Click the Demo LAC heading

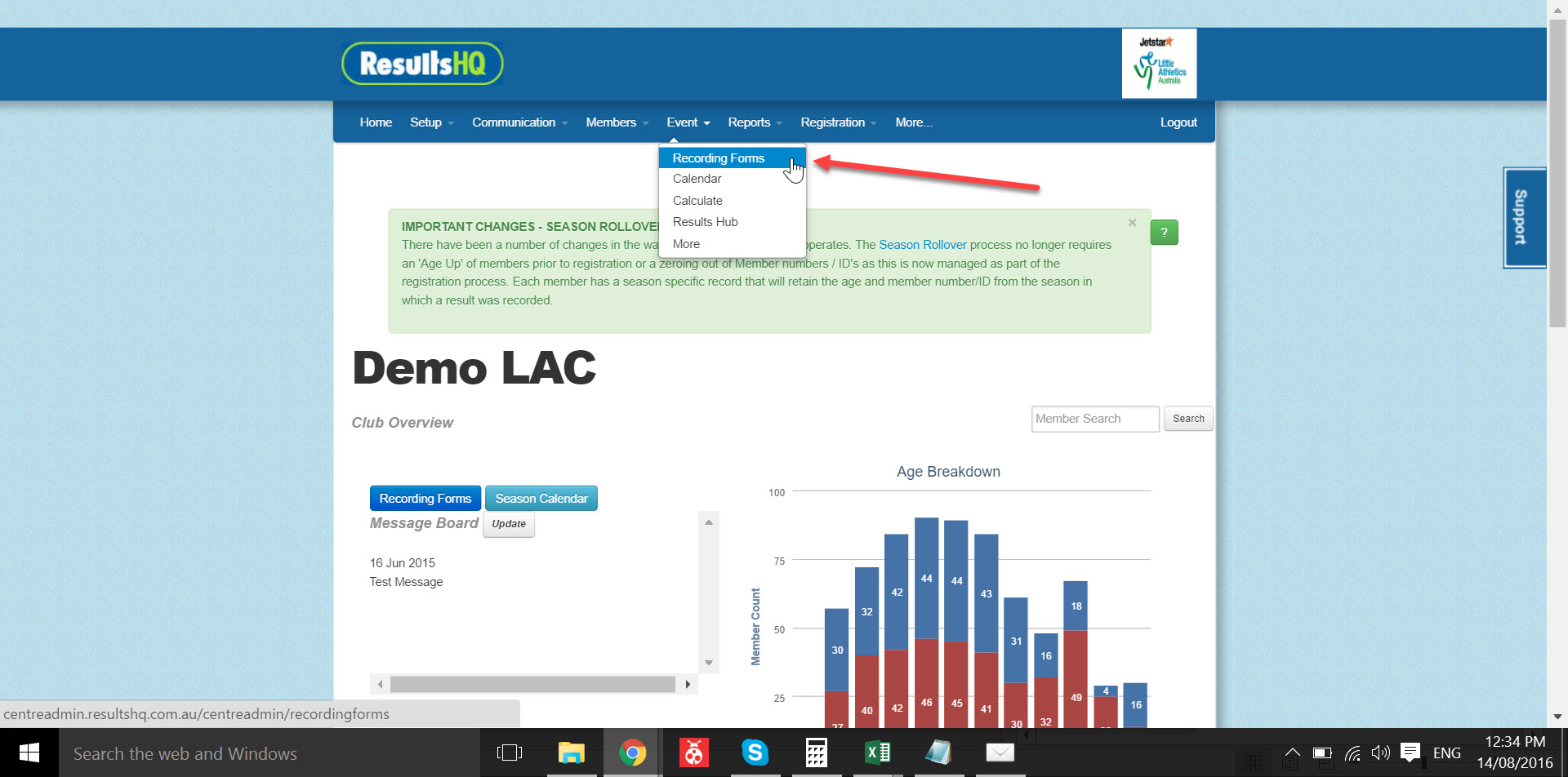click(x=474, y=368)
